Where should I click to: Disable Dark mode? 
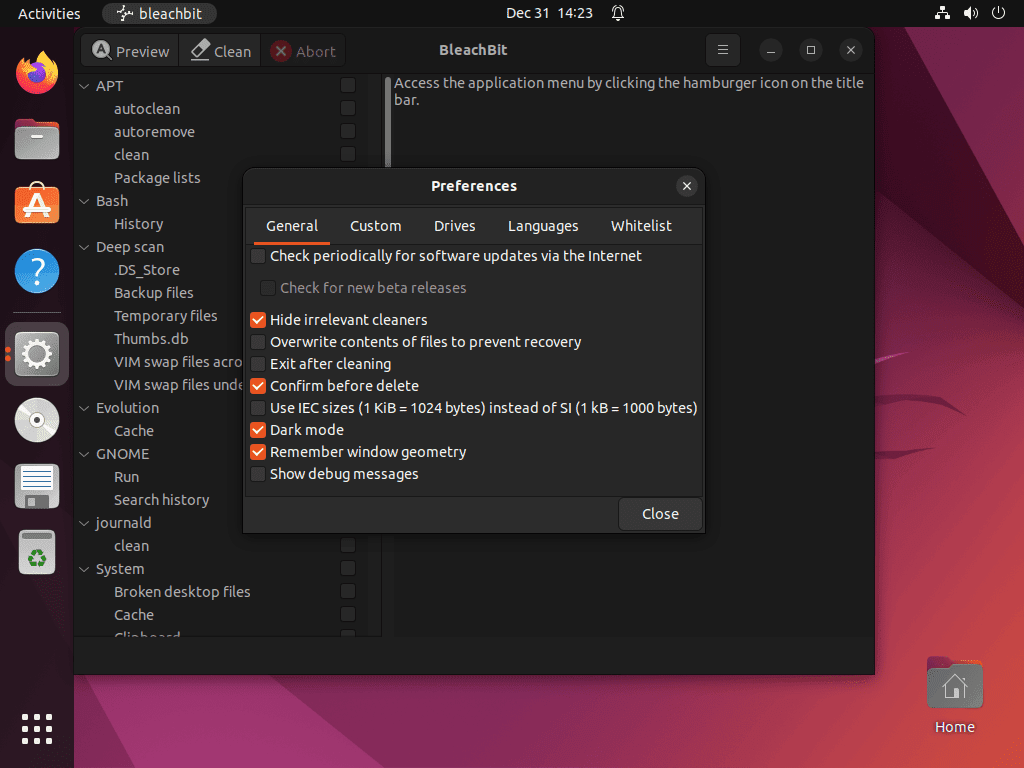258,430
